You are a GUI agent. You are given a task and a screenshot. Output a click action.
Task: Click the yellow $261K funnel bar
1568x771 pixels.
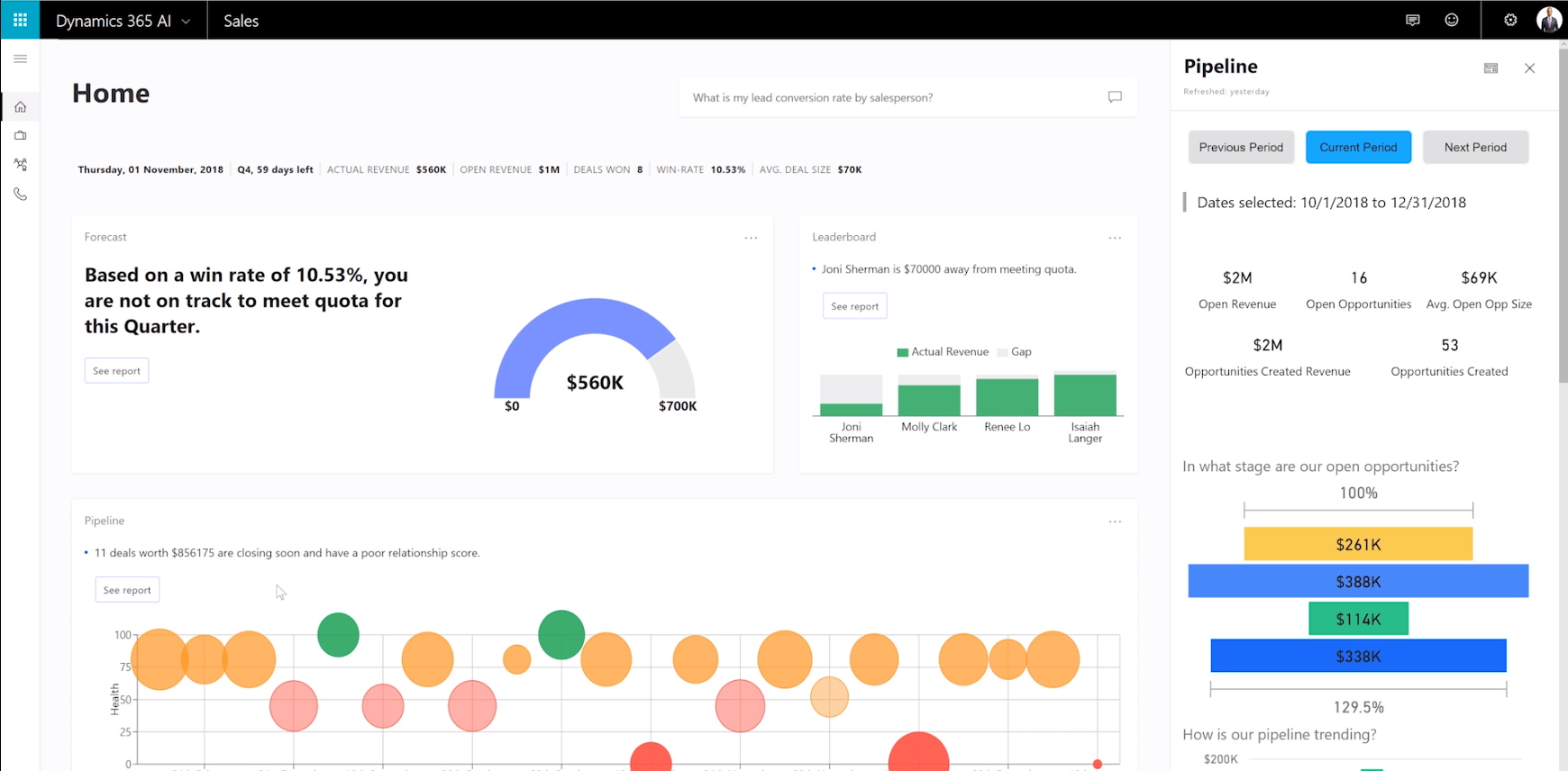1358,544
